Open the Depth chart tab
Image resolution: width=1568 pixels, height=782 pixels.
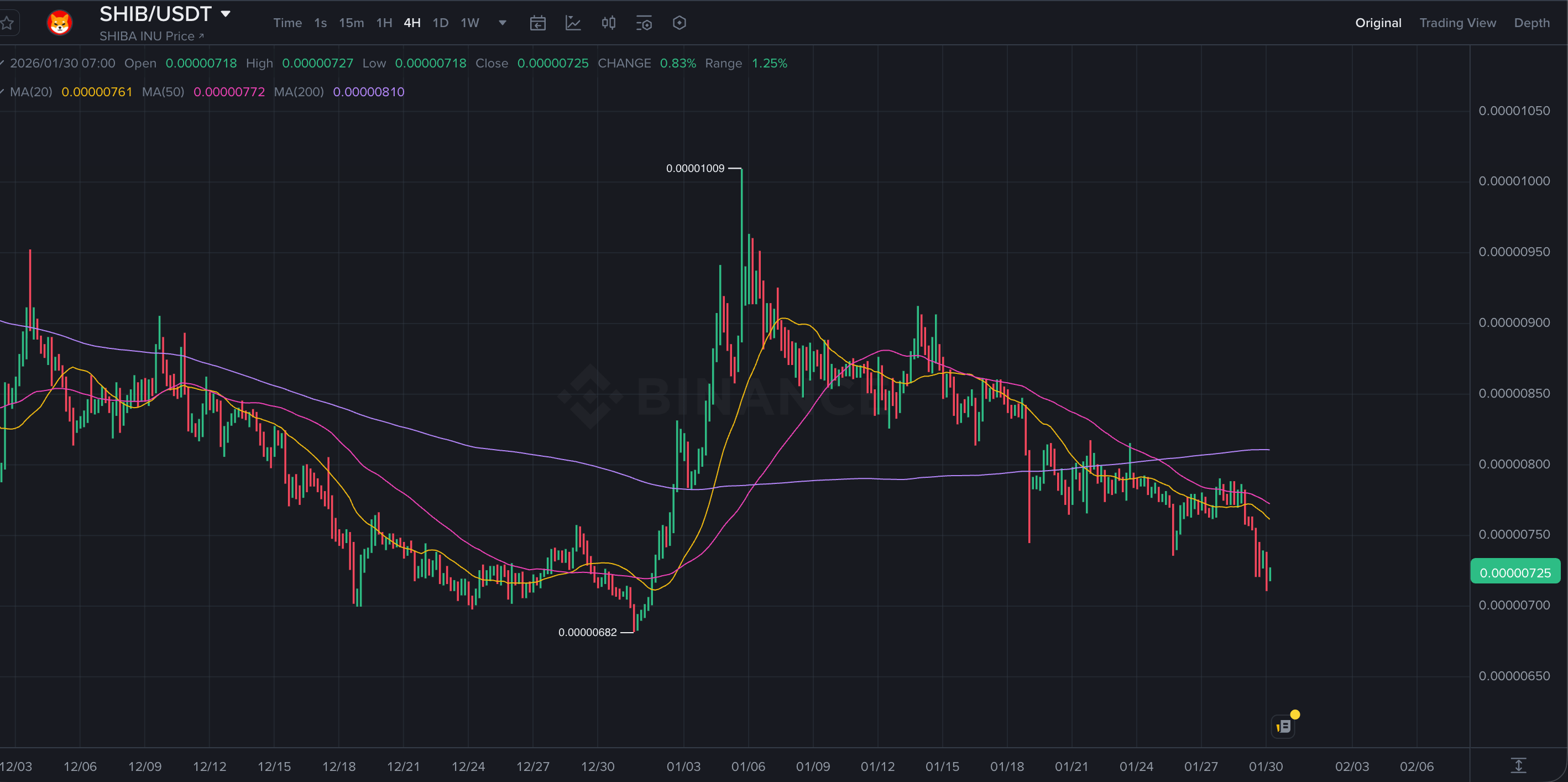click(1532, 23)
